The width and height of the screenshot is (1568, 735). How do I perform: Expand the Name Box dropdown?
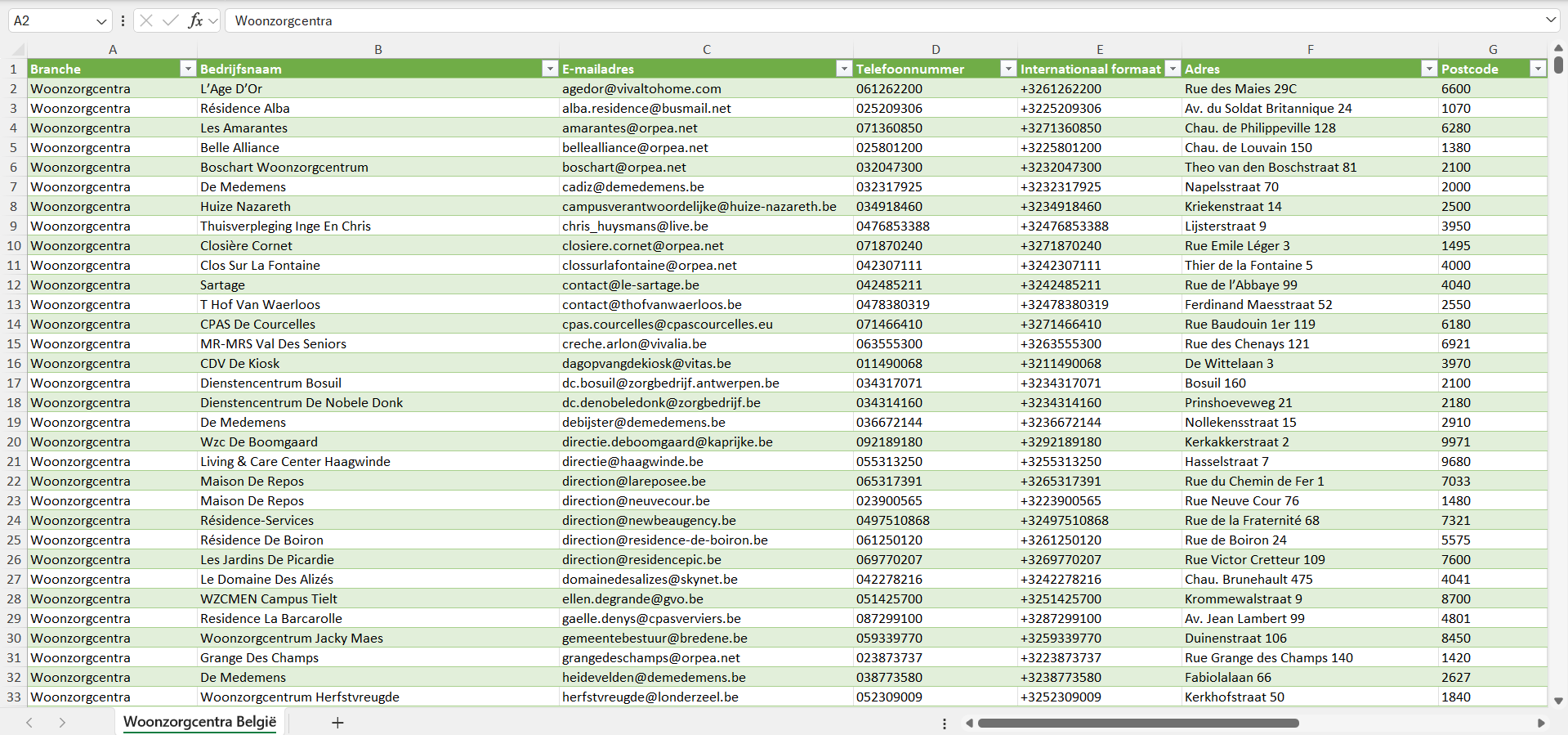tap(101, 21)
